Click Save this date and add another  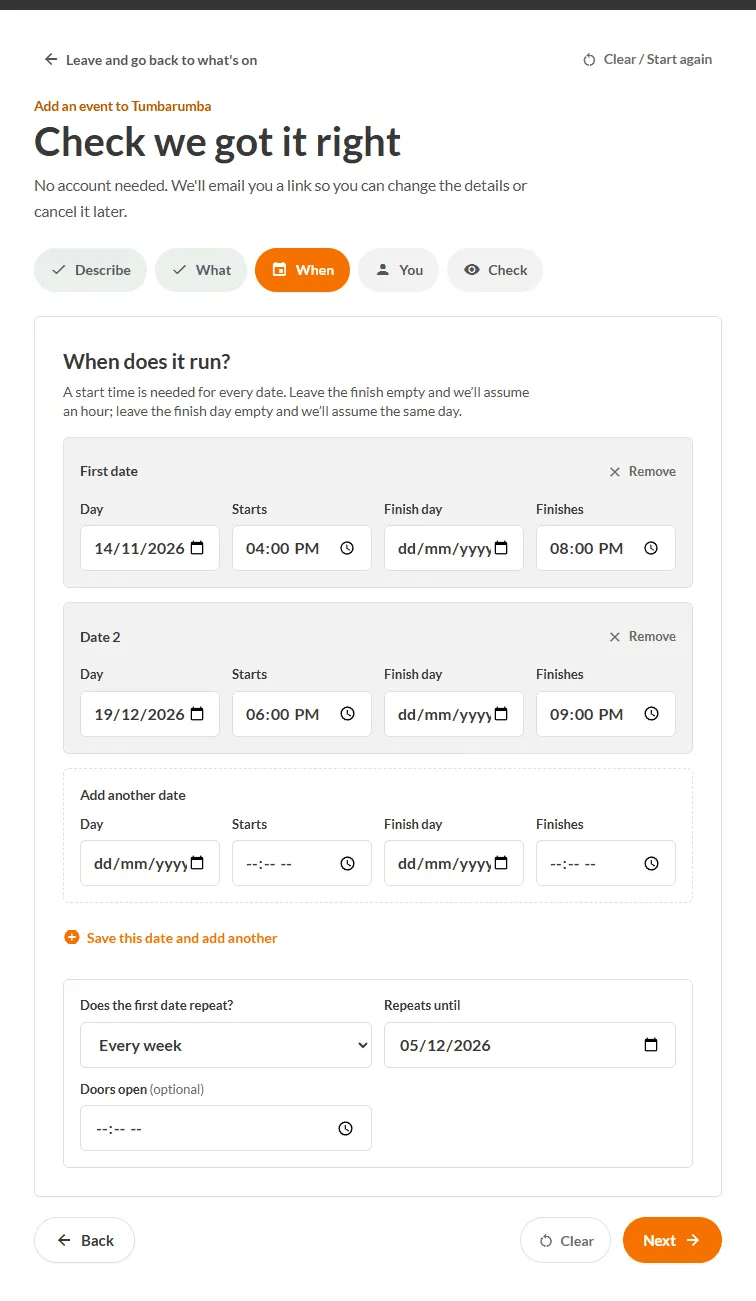coord(170,938)
